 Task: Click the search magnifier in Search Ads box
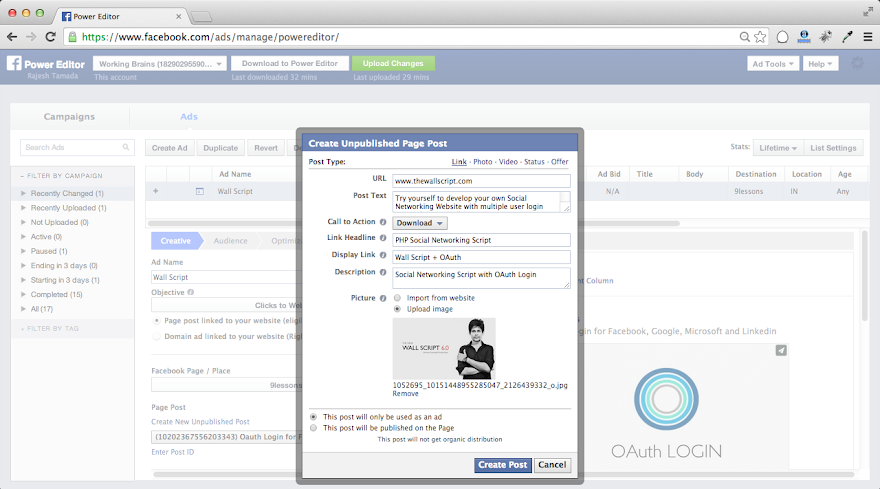pyautogui.click(x=126, y=147)
